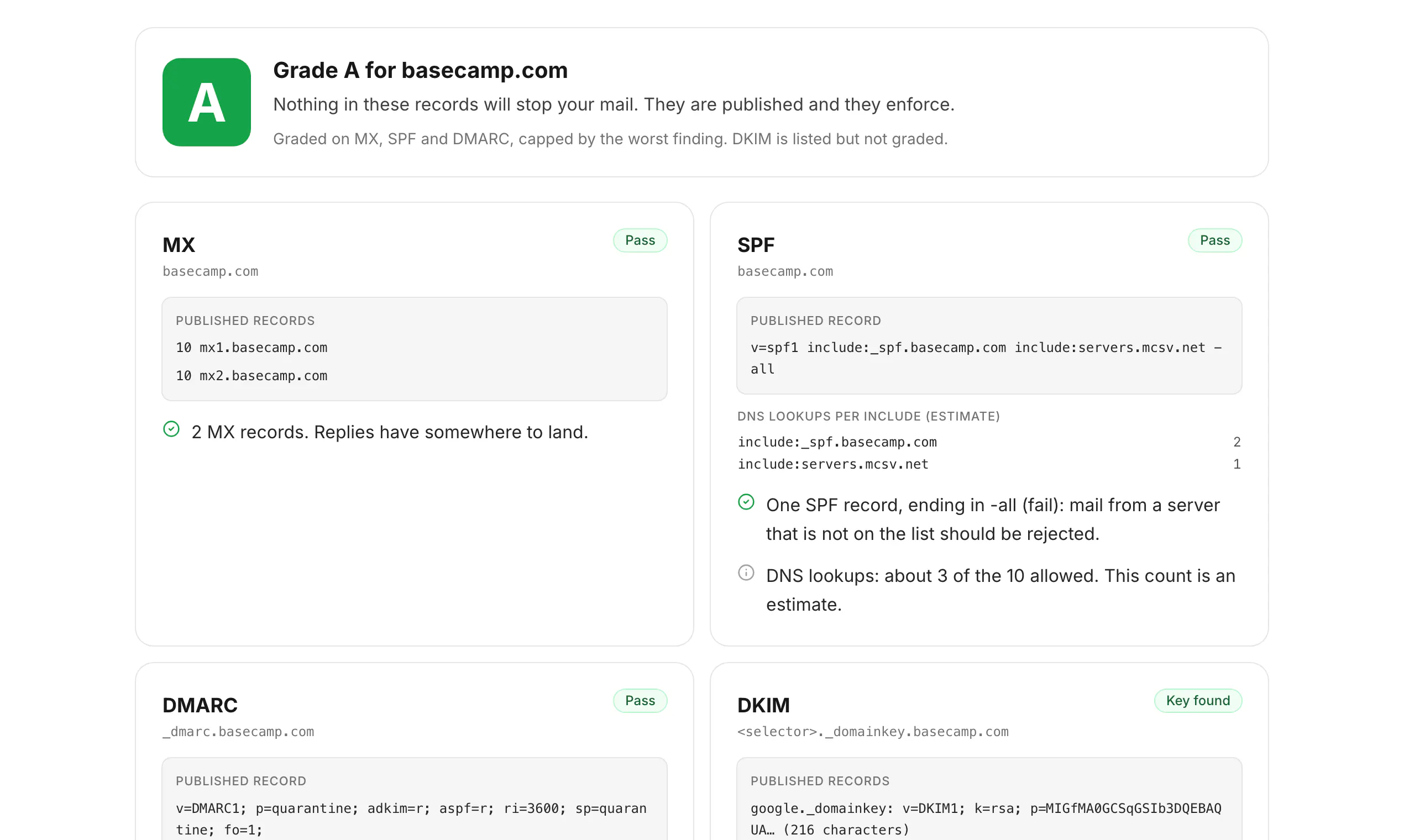
Task: Select the '10 mx2.basecamp.com' record line
Action: pos(252,376)
